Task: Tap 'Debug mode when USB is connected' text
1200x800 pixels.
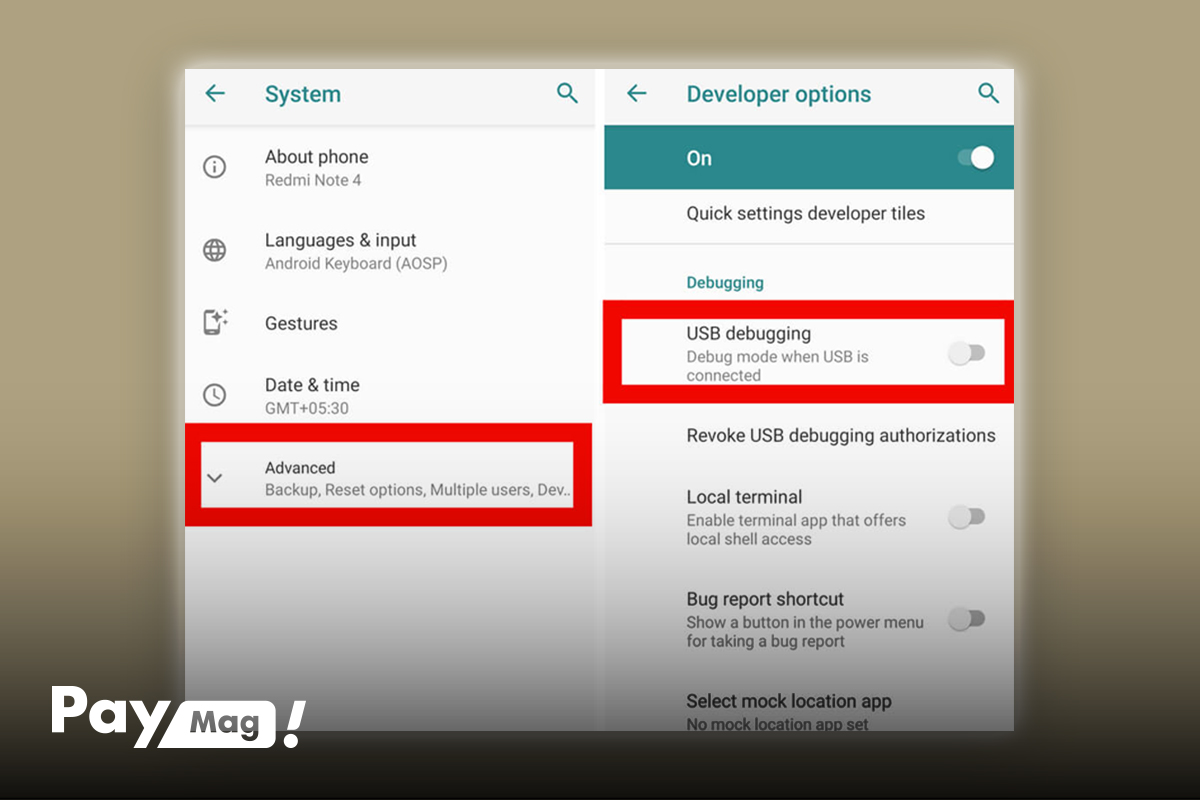Action: (777, 366)
